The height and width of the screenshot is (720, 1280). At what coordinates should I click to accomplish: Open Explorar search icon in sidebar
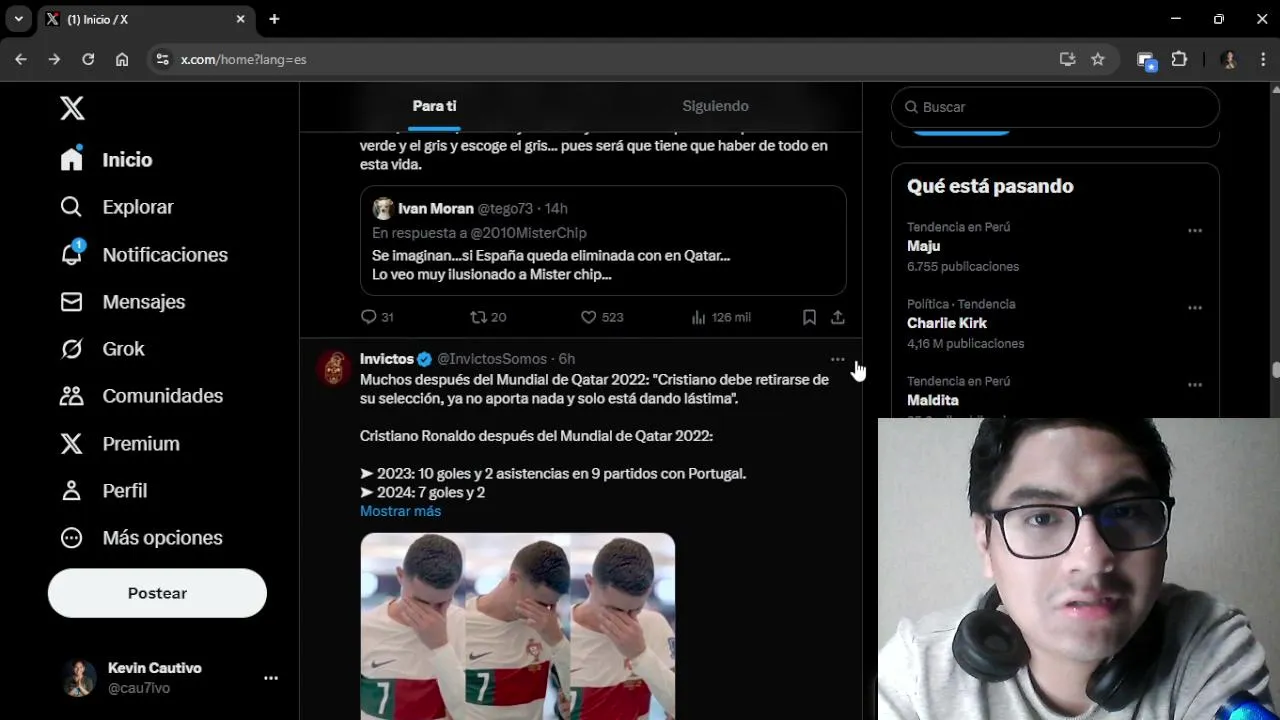click(71, 207)
